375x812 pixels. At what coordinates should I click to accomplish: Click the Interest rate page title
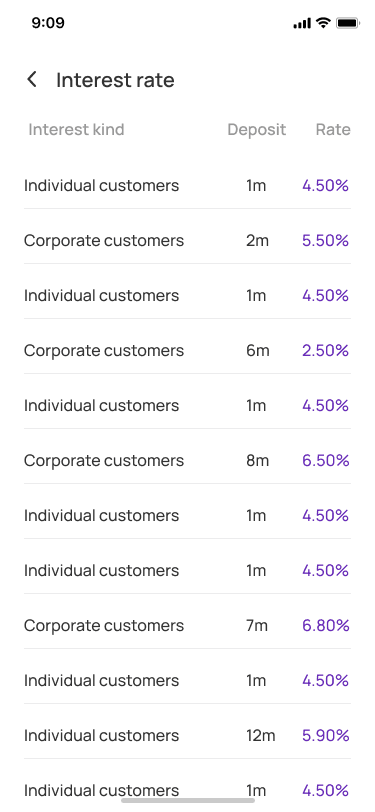(115, 80)
